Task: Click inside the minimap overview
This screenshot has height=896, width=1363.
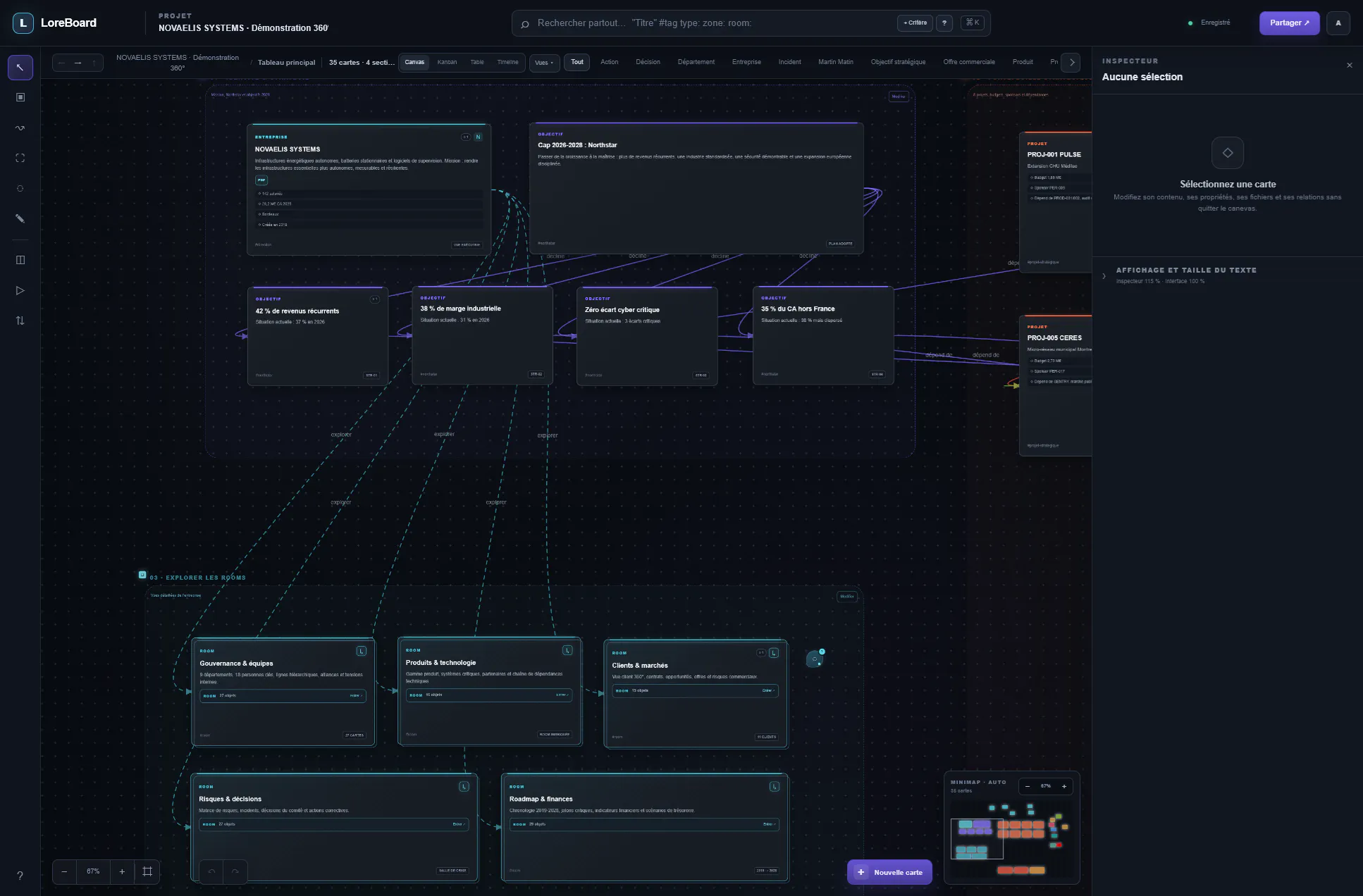Action: pos(1011,838)
